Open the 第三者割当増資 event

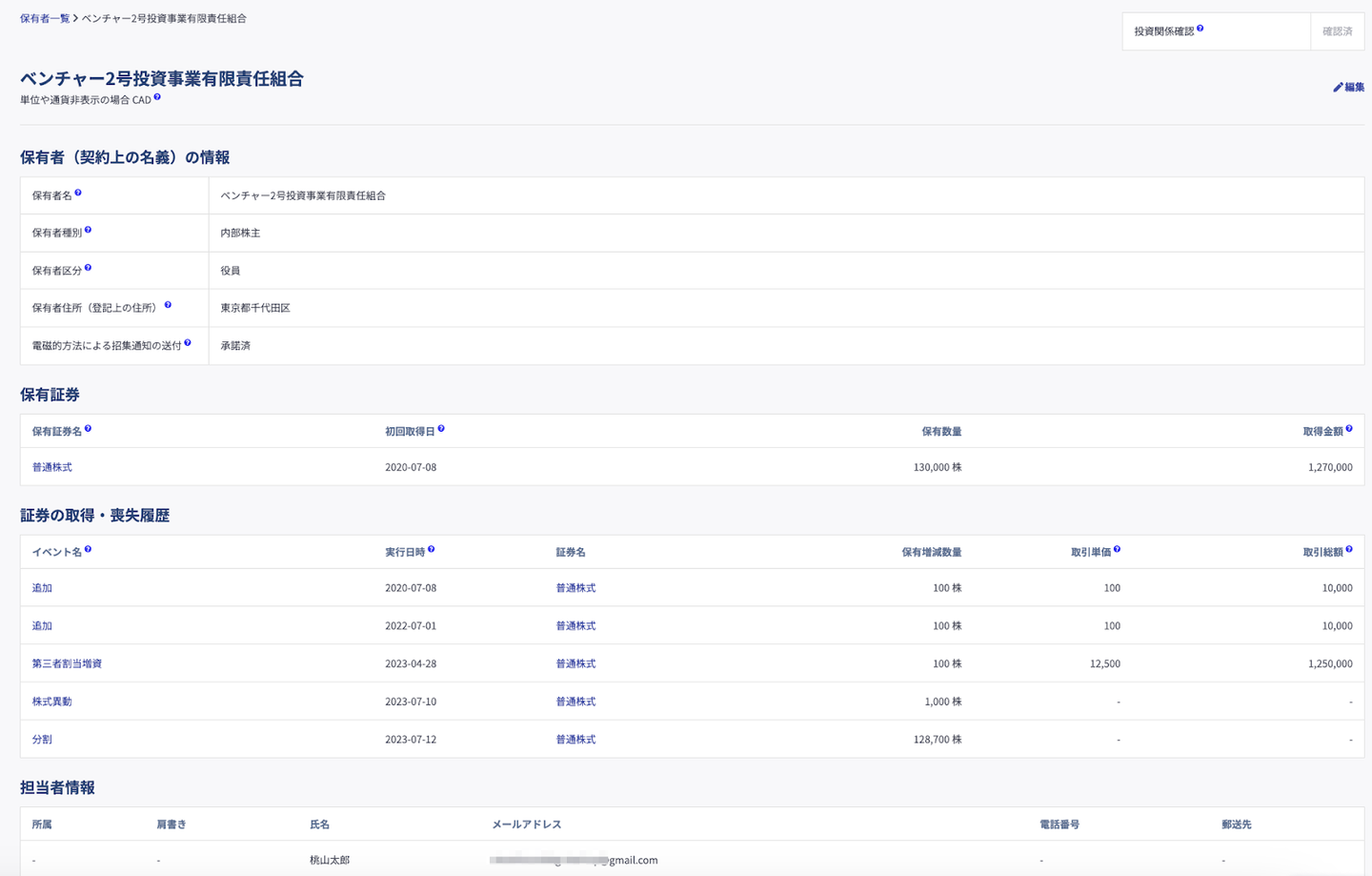click(67, 663)
